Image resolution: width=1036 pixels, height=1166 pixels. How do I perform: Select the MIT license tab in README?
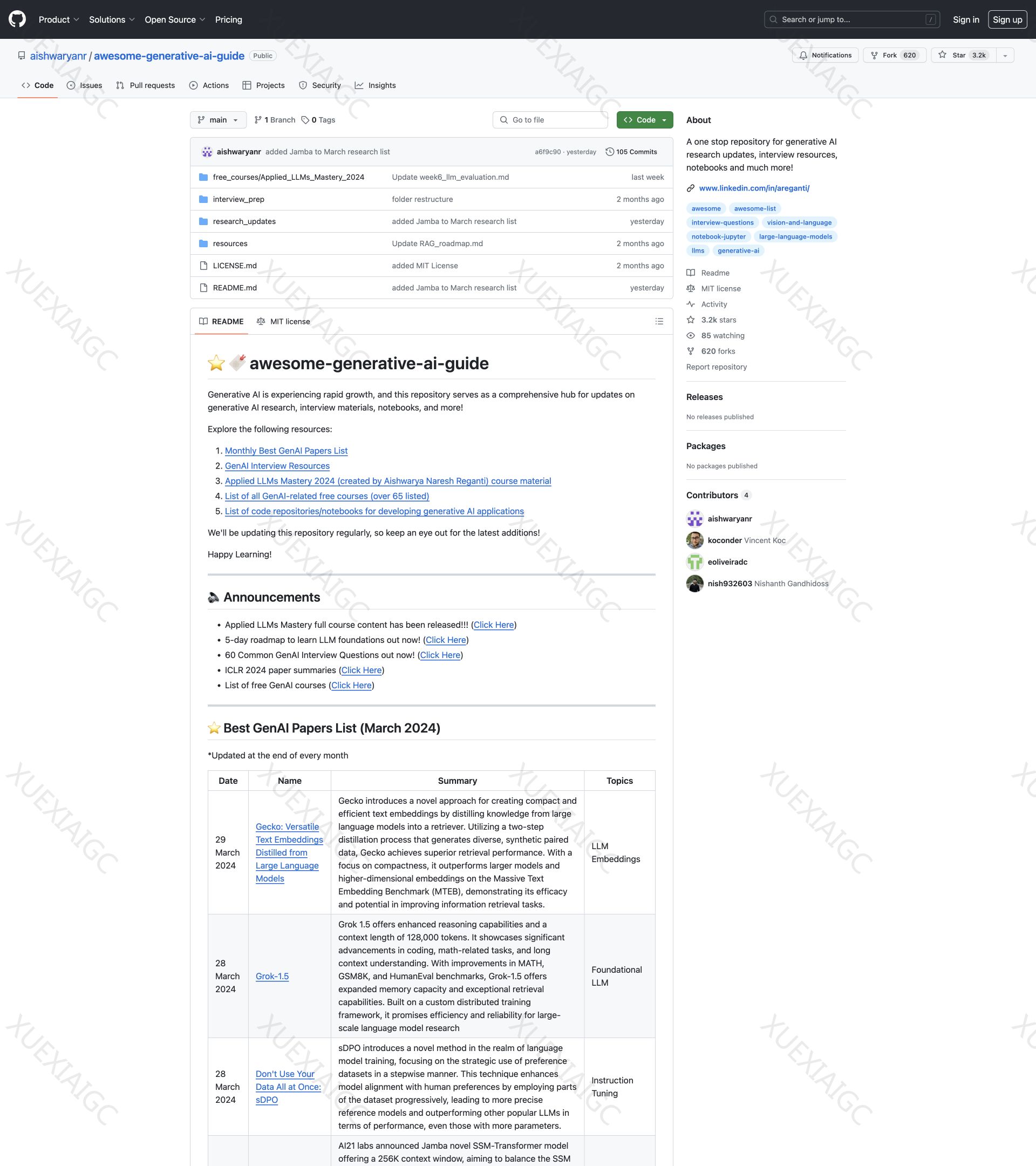[283, 321]
